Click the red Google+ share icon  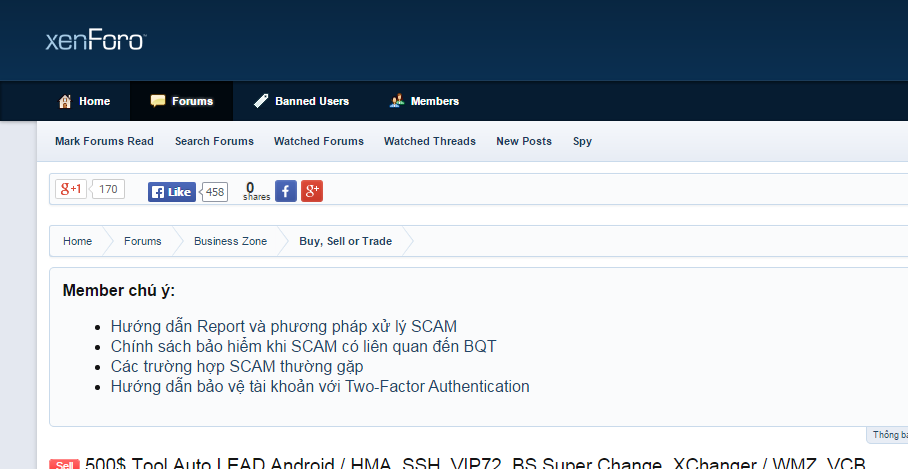(x=312, y=191)
